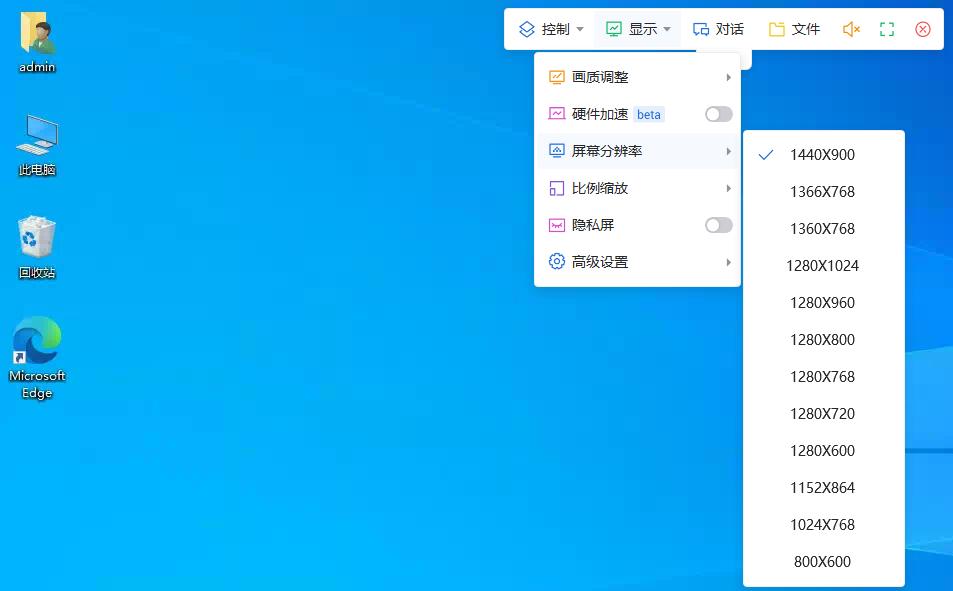
Task: Open the 显示 dropdown menu
Action: click(637, 29)
